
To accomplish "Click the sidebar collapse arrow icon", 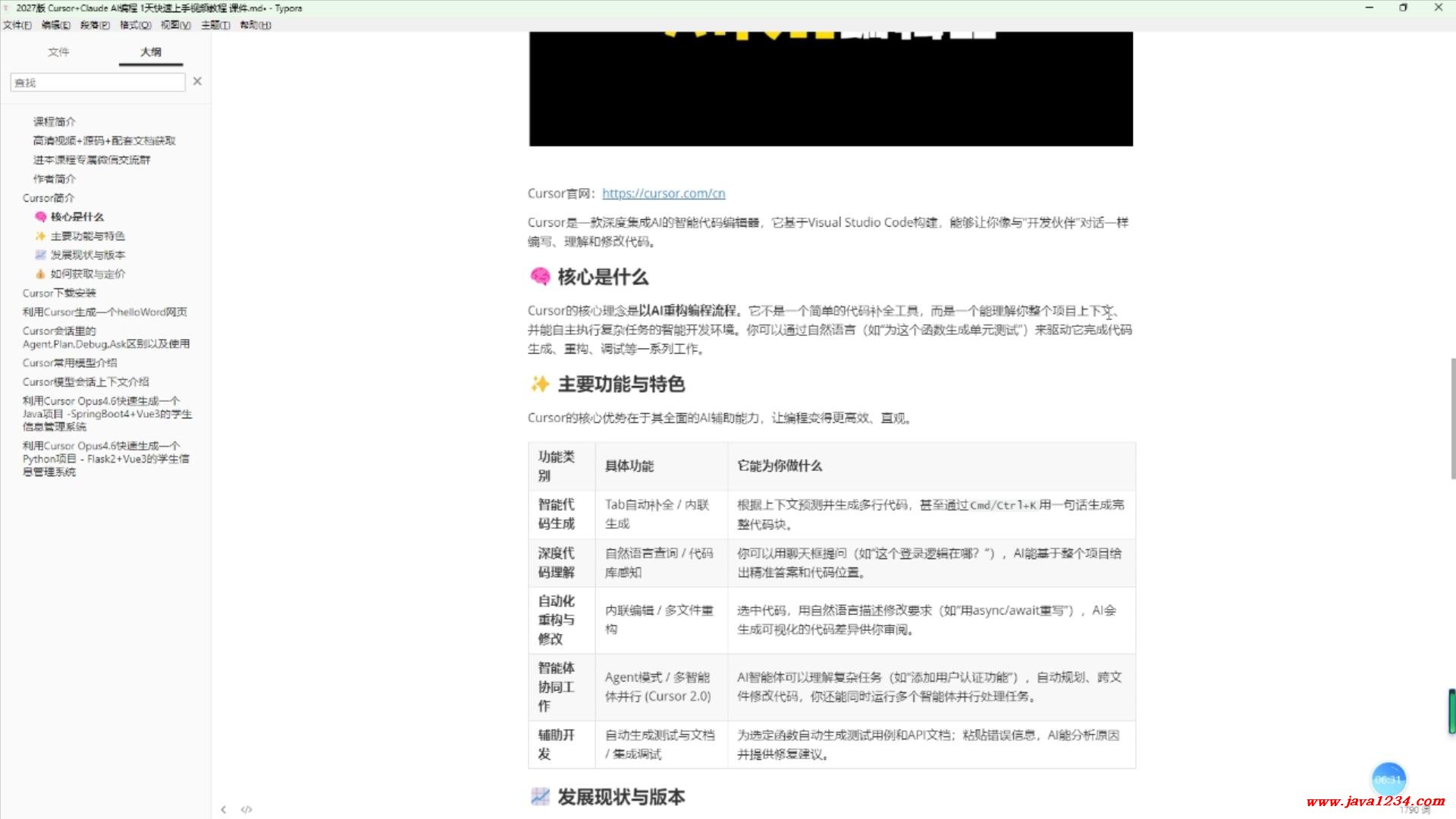I will click(223, 809).
